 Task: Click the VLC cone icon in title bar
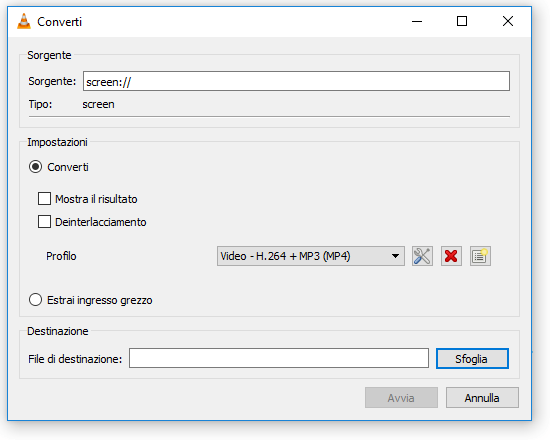coord(24,21)
